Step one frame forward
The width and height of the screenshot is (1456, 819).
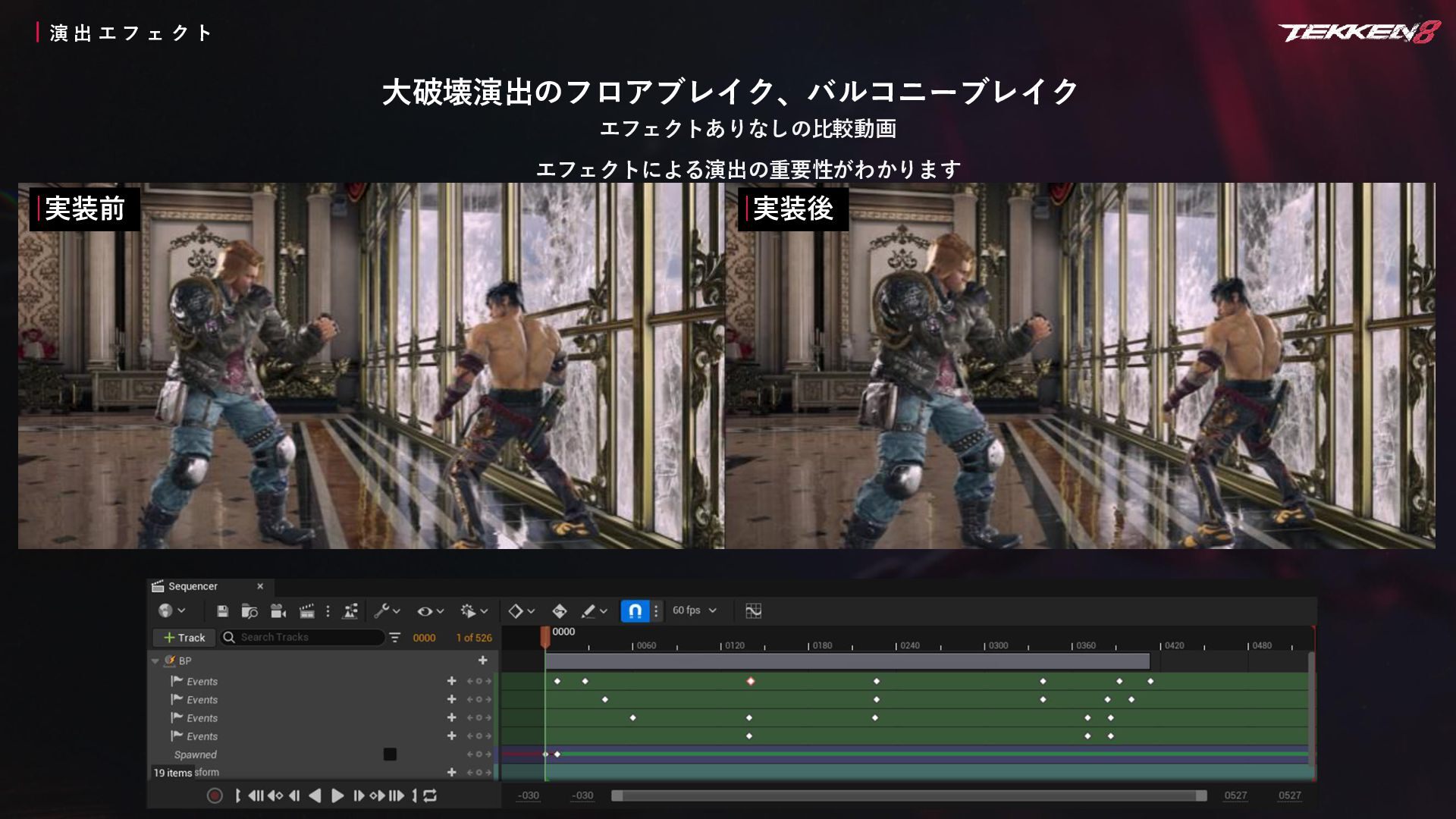359,795
